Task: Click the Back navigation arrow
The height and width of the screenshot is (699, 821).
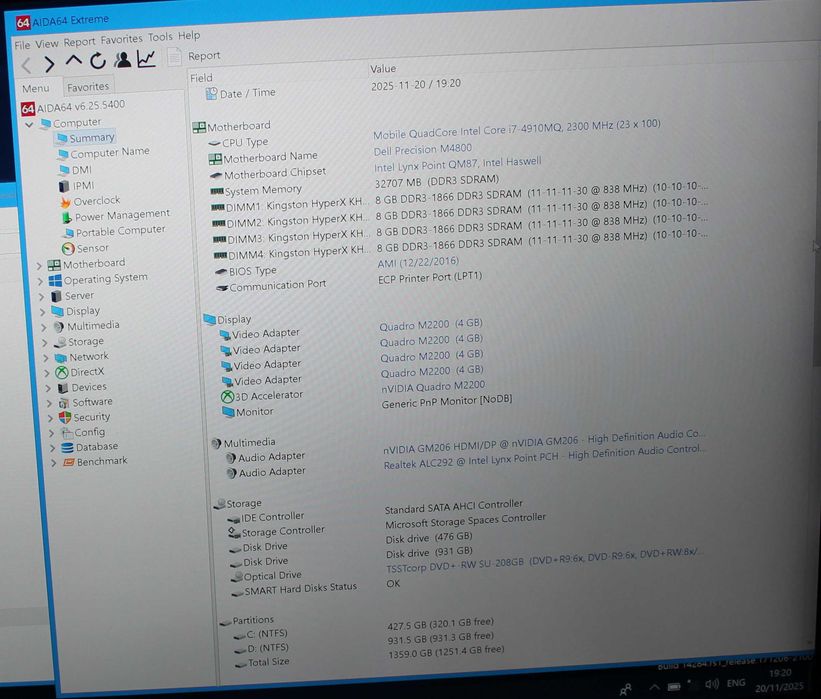Action: (x=27, y=65)
